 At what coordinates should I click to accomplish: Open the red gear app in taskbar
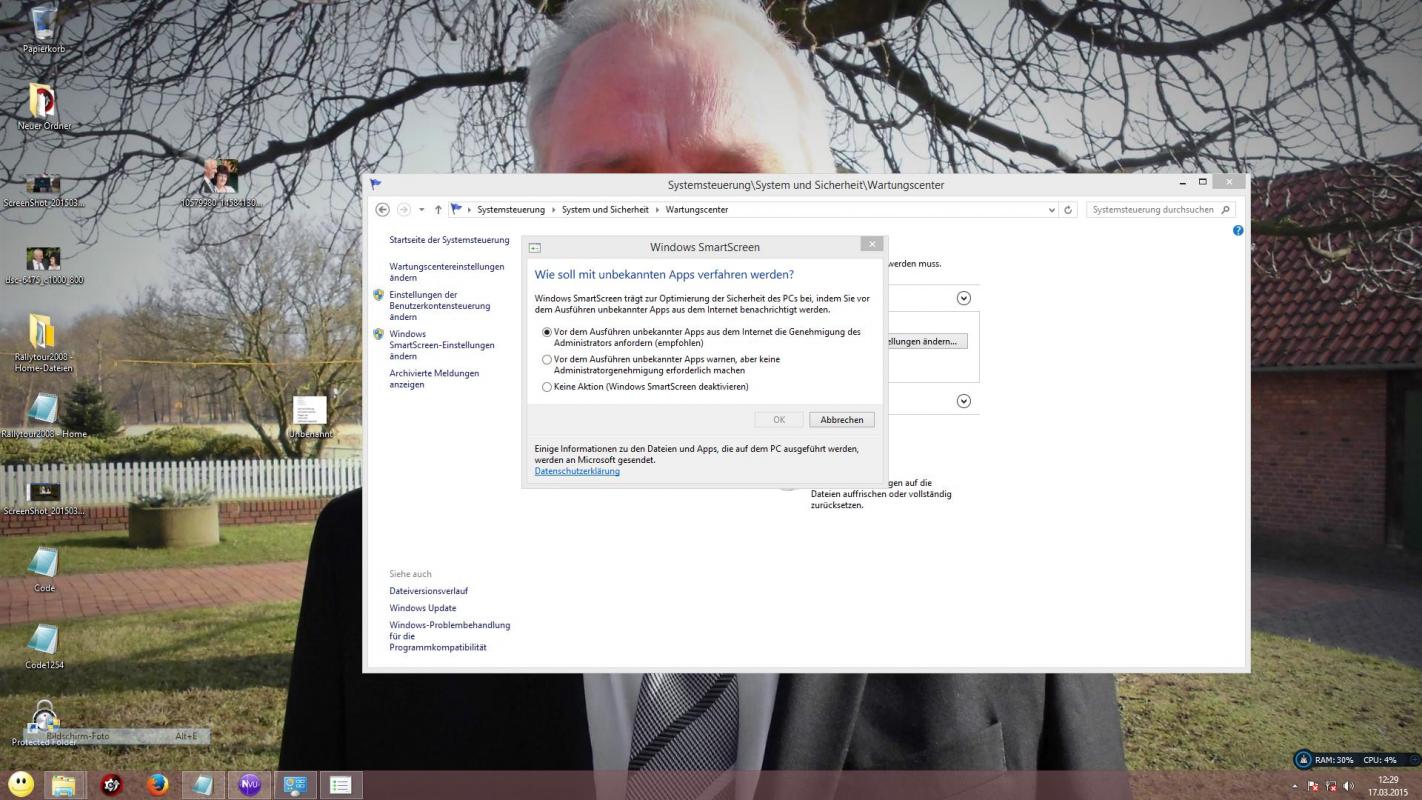coord(111,785)
